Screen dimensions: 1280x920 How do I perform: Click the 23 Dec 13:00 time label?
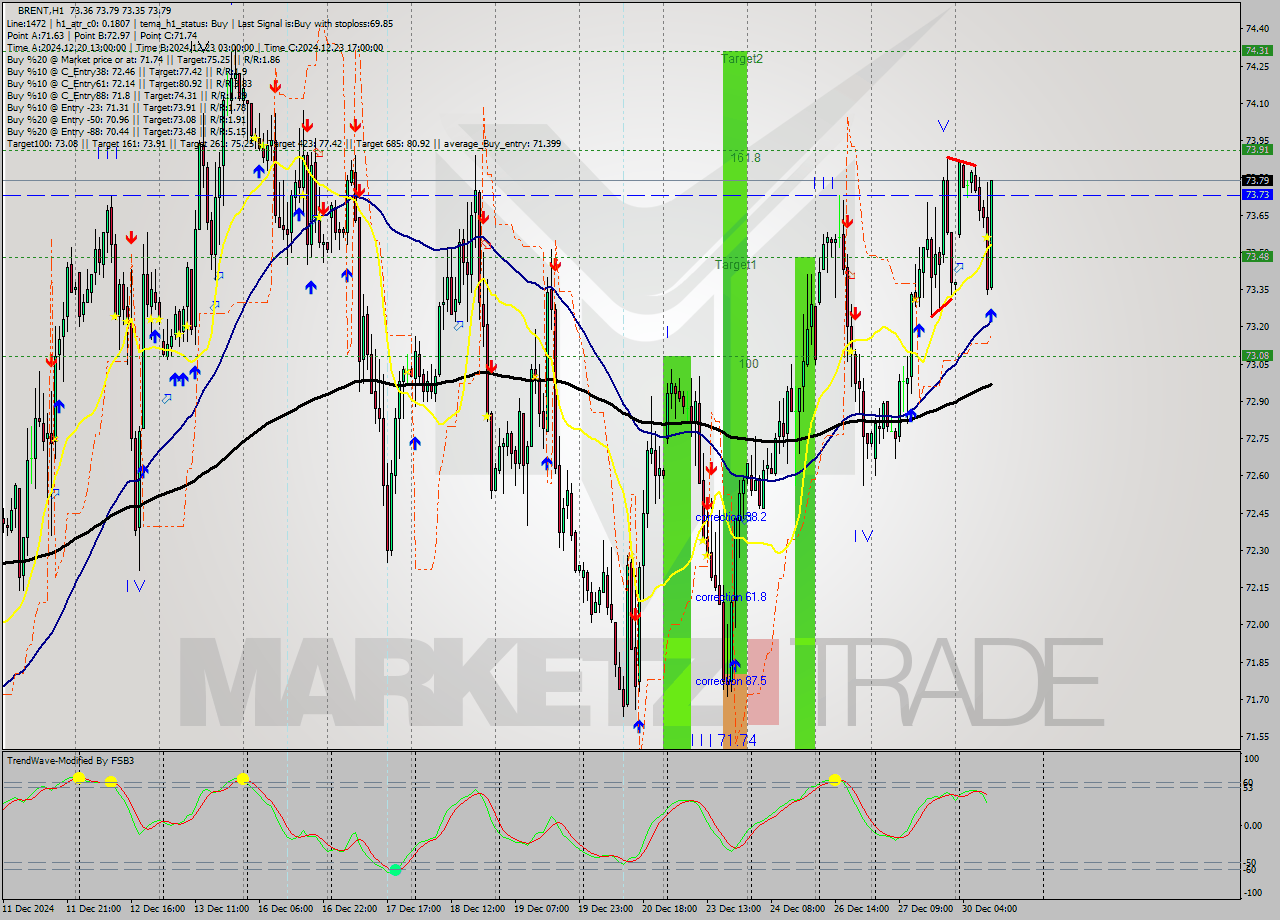coord(733,909)
